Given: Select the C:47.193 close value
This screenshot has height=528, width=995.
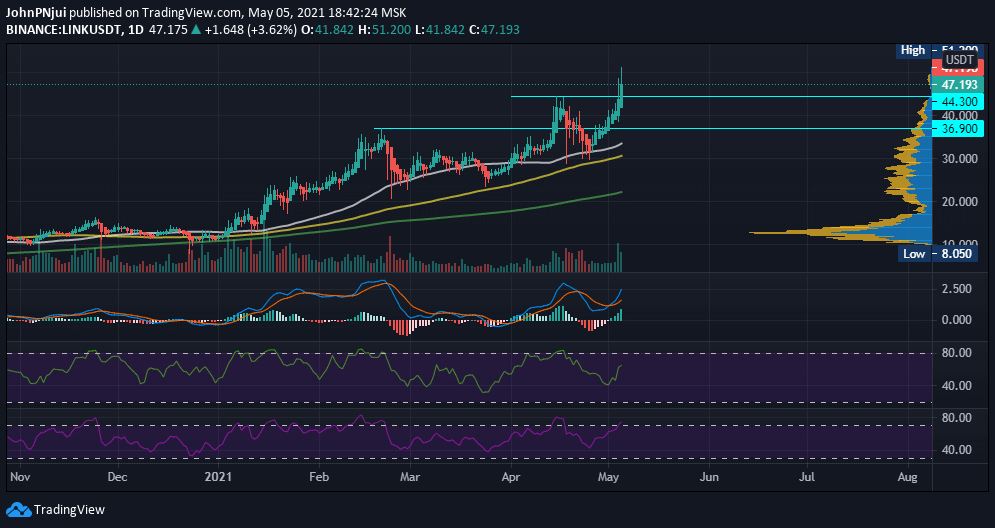Looking at the screenshot, I should 494,29.
